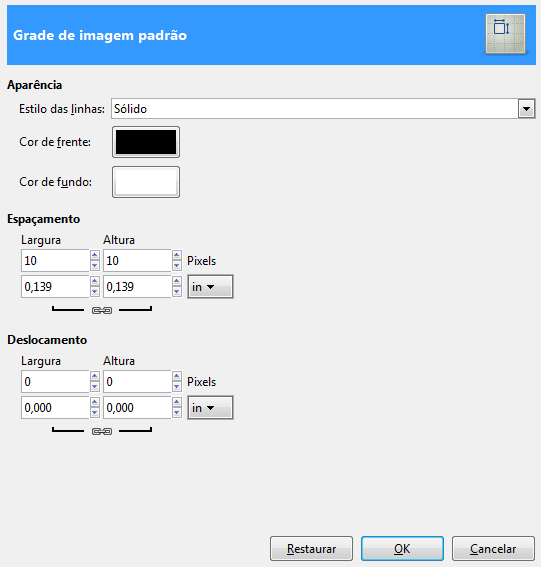
Task: Click the Estilo das linhas dropdown arrow
Action: point(526,108)
